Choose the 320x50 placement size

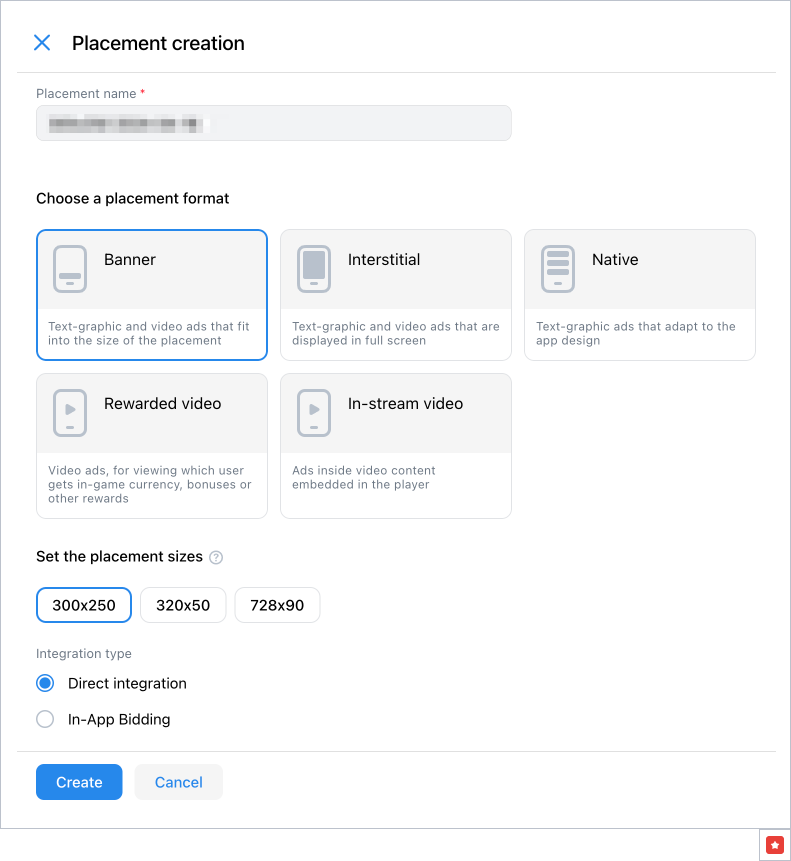(x=183, y=605)
